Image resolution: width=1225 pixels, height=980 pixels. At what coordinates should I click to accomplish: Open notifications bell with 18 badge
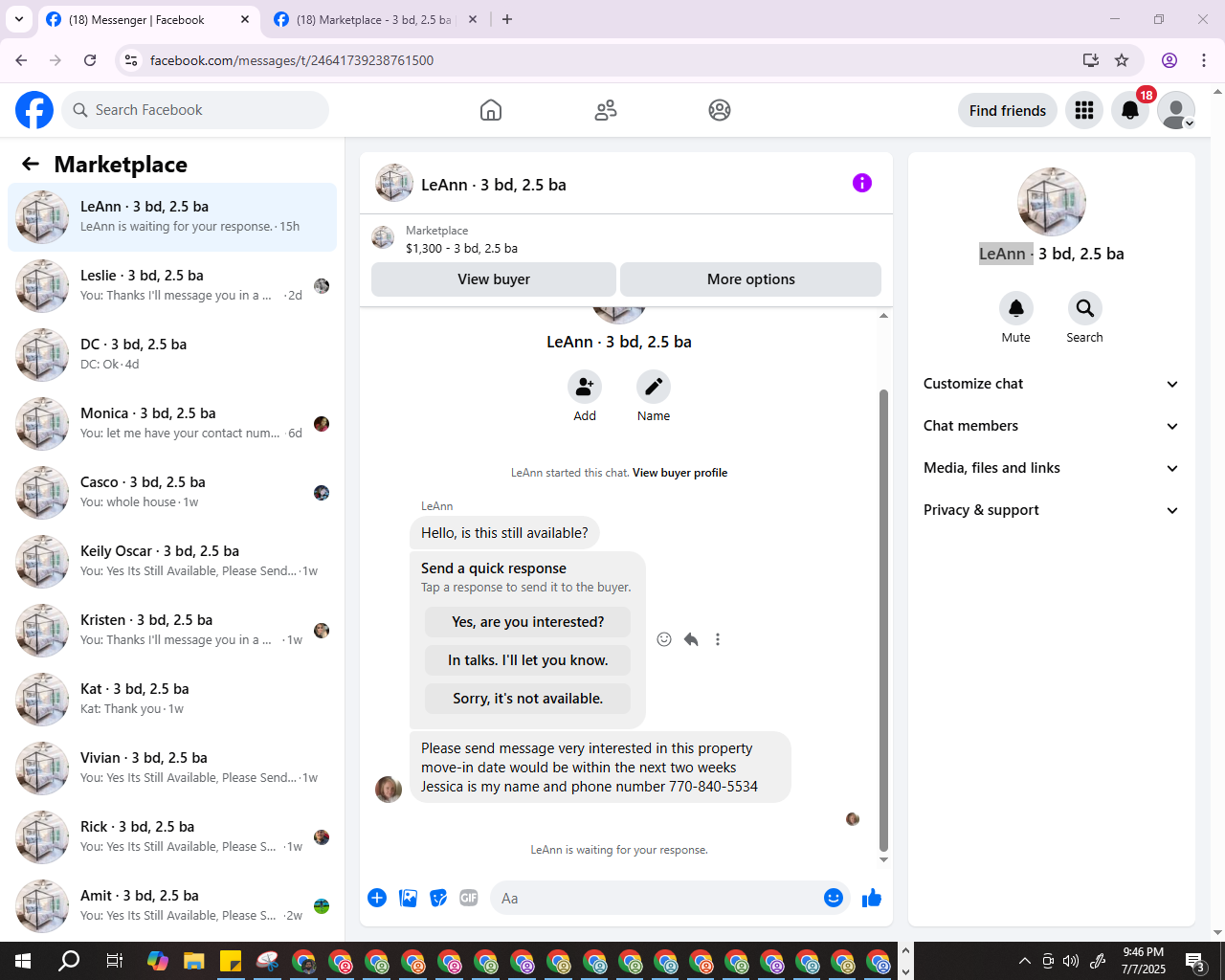click(1130, 110)
